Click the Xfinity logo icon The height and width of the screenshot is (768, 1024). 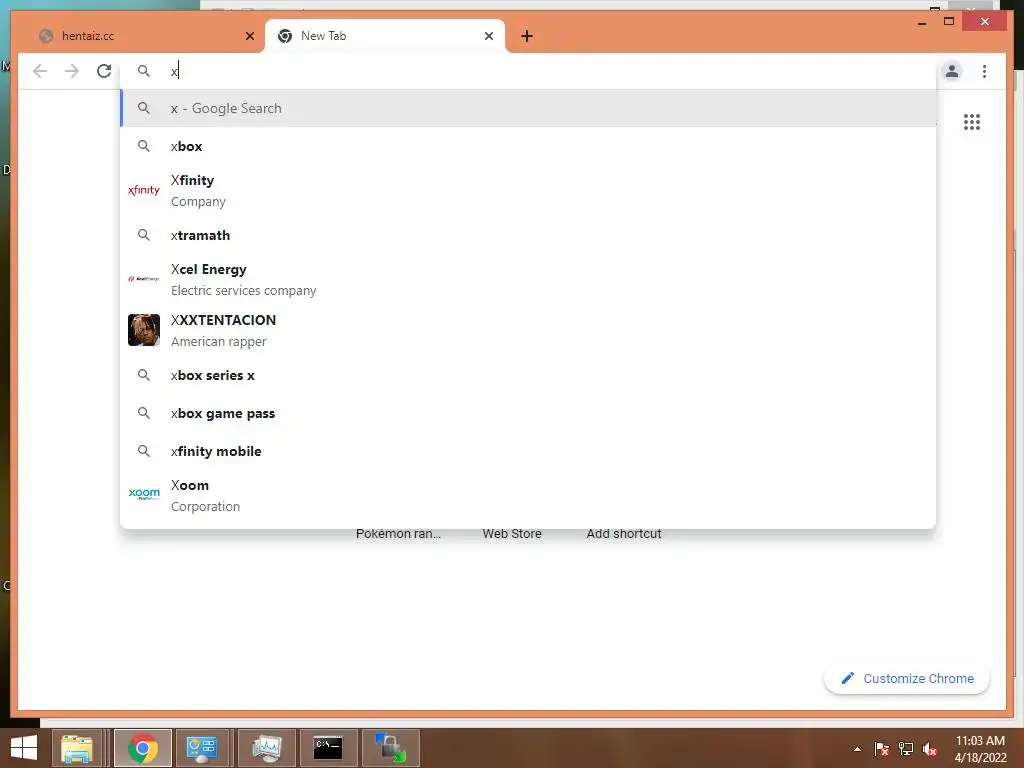144,190
